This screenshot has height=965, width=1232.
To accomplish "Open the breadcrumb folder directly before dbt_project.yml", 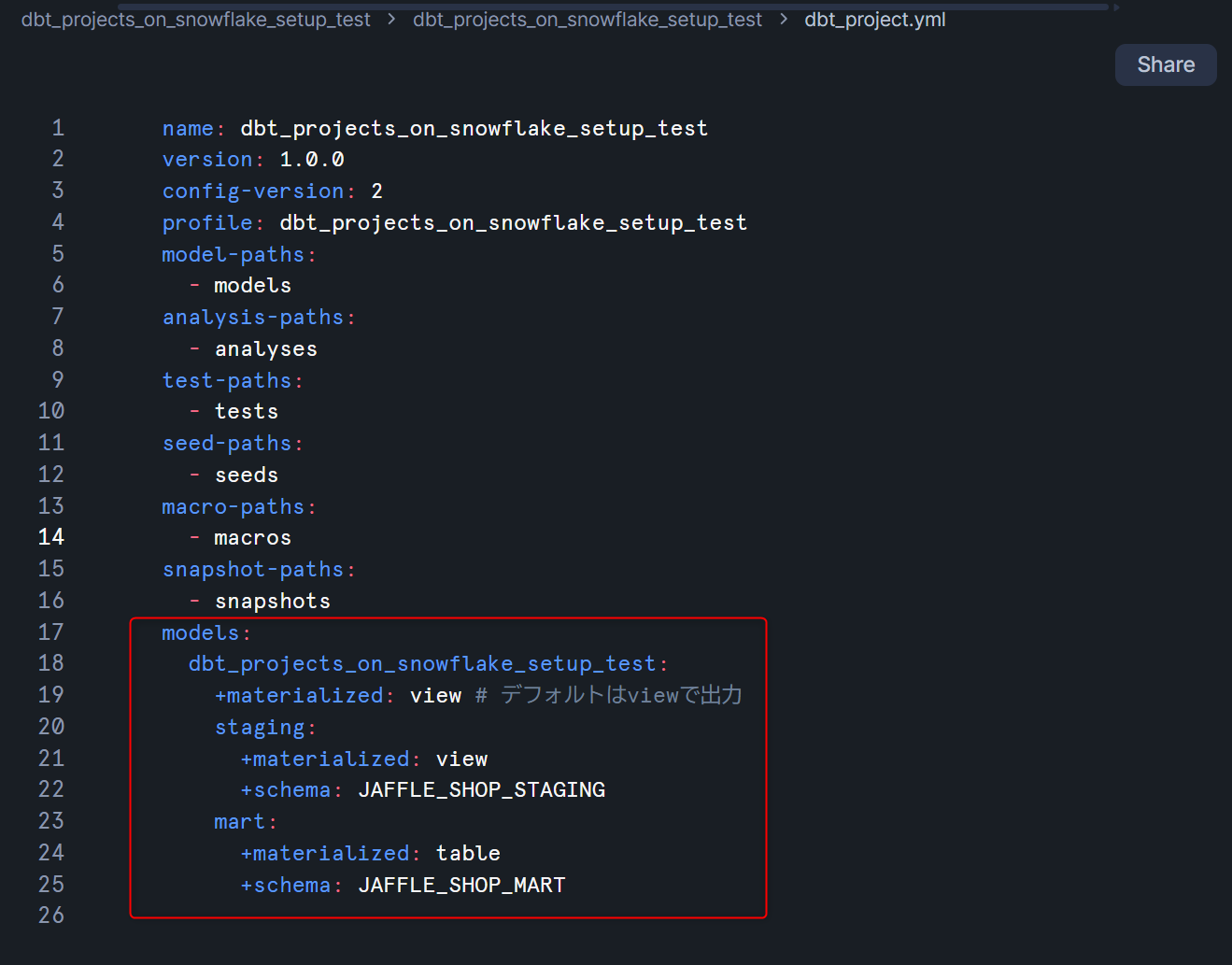I will point(587,20).
